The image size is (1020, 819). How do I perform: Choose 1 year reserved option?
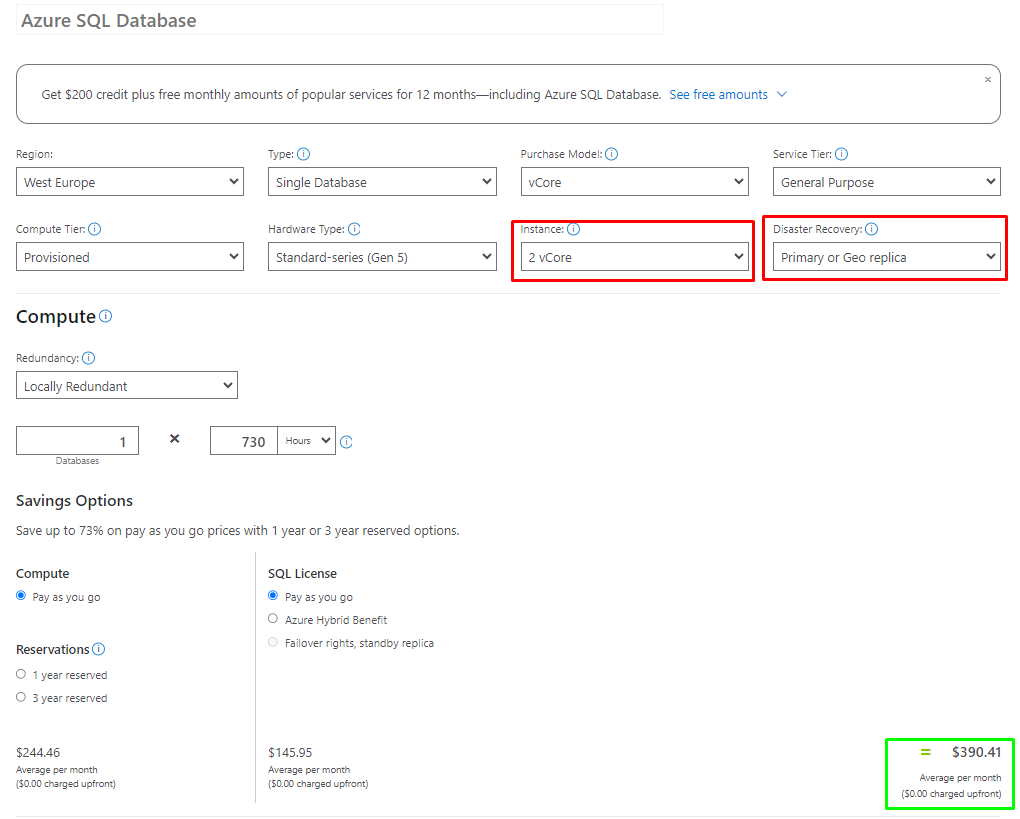click(21, 674)
